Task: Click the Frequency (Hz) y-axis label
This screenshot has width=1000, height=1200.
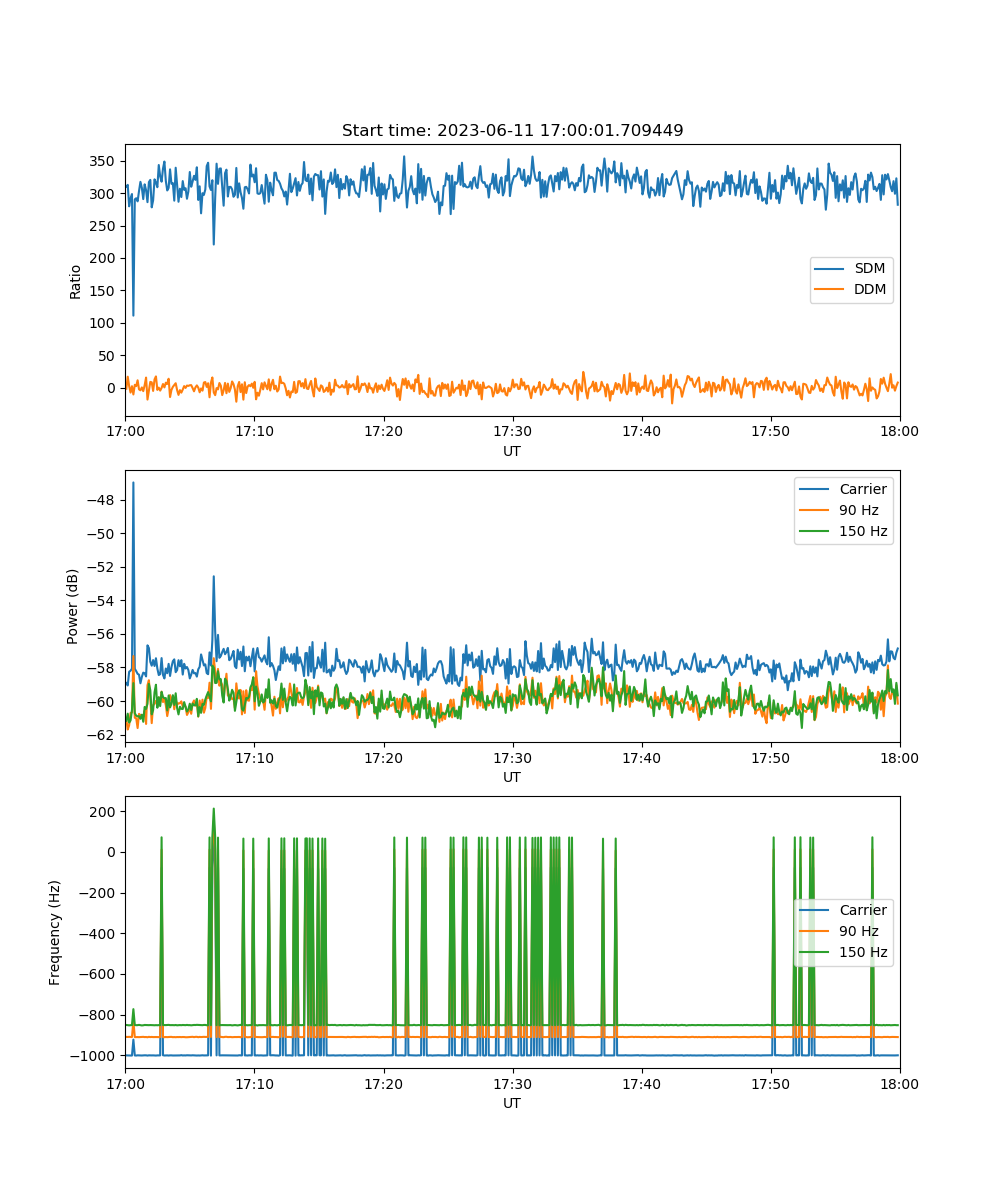Action: tap(56, 932)
